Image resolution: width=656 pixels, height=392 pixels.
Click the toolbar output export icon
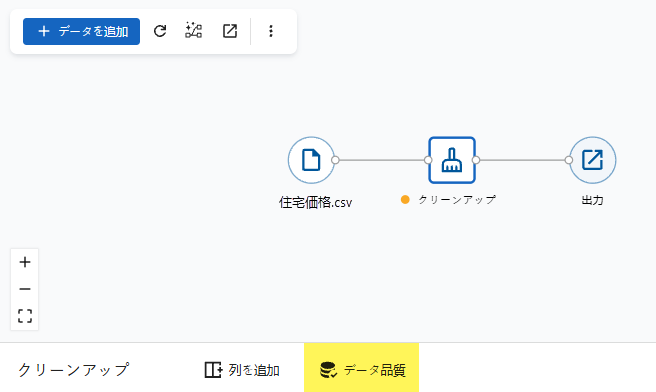(230, 31)
